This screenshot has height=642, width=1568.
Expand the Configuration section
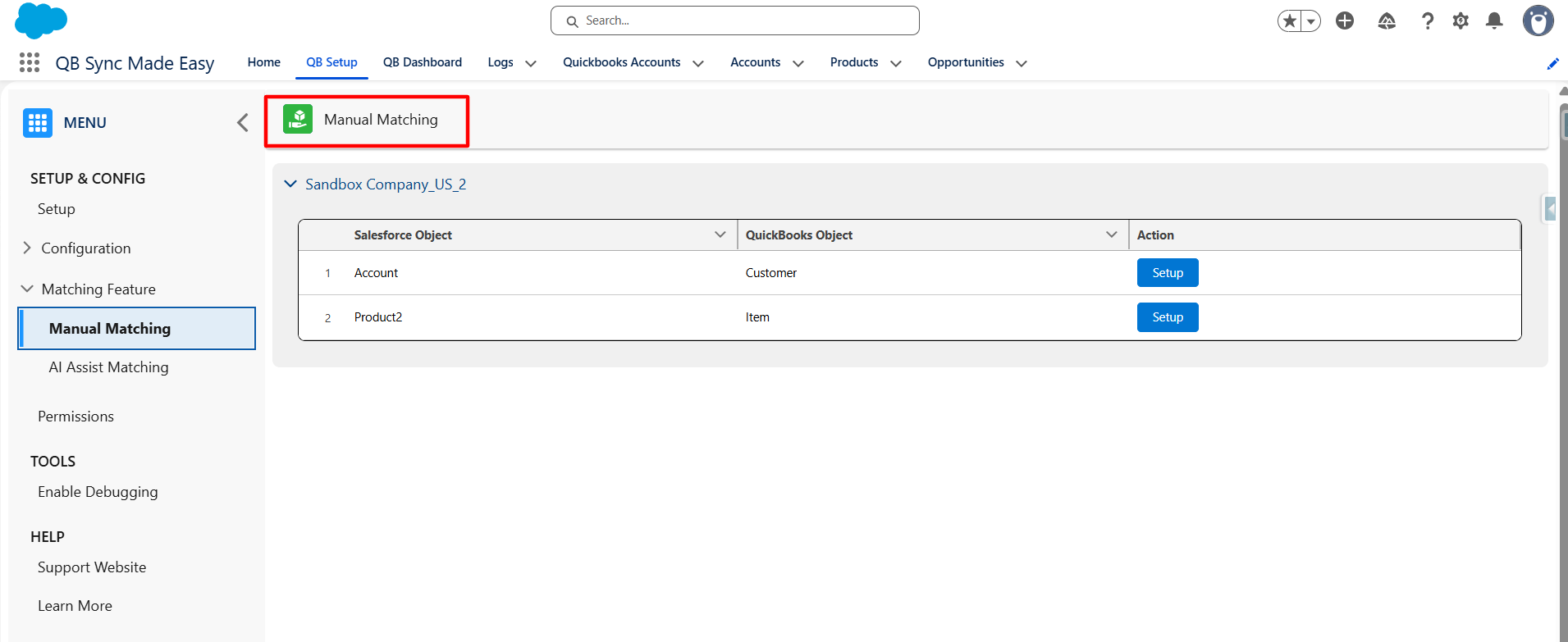[x=26, y=248]
